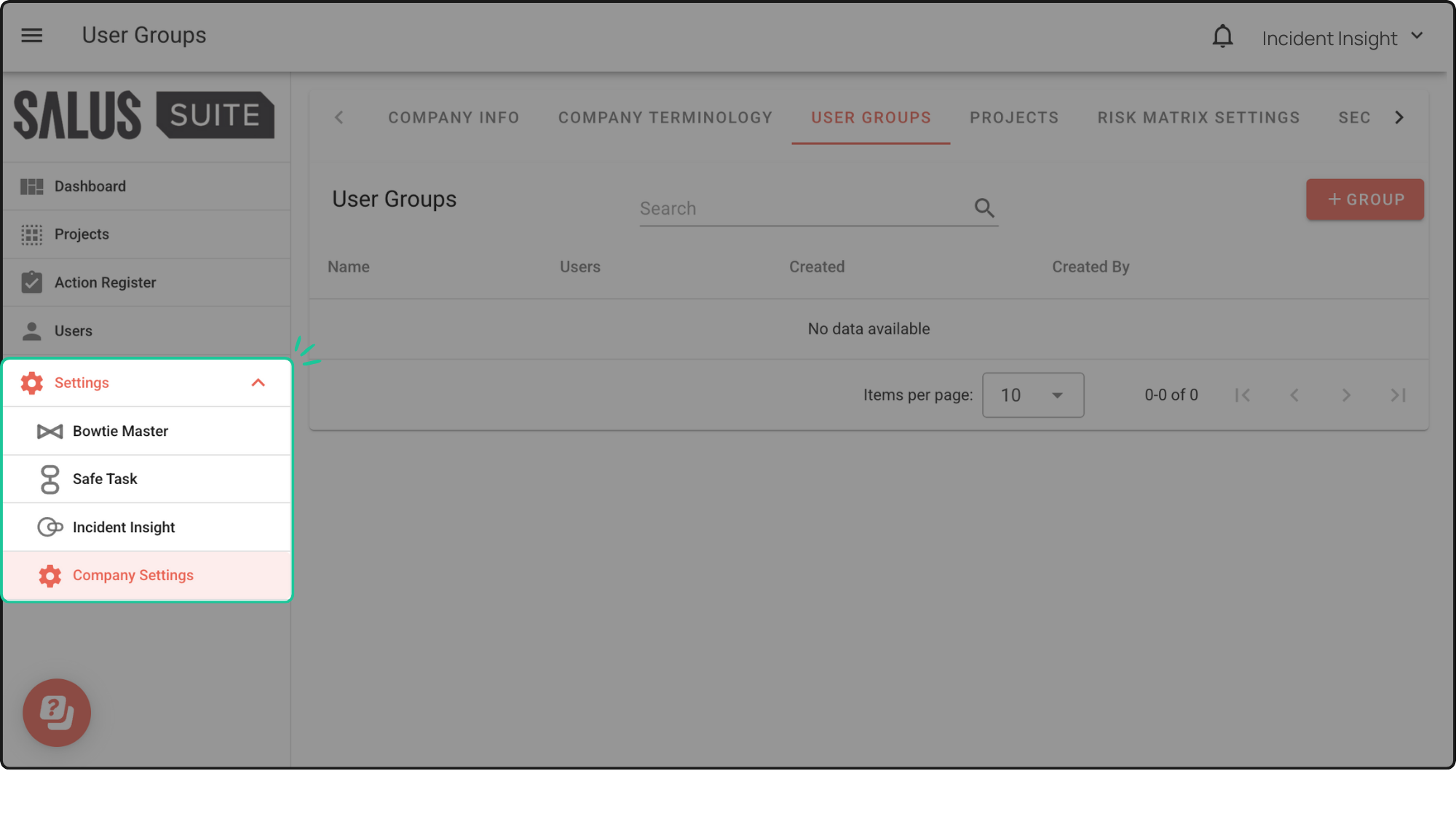This screenshot has width=1456, height=819.
Task: Switch to Risk Matrix Settings tab
Action: (1198, 118)
